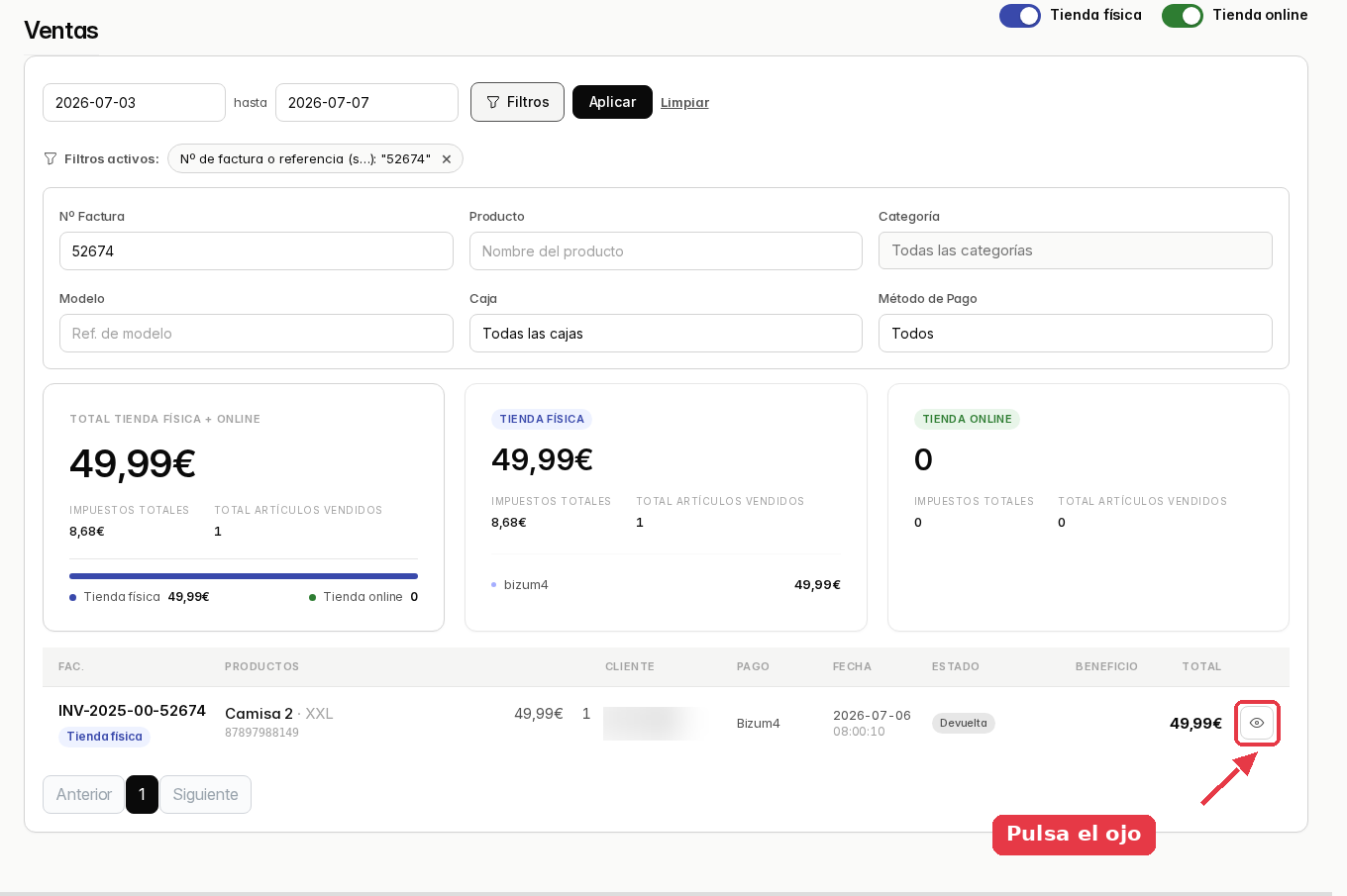The height and width of the screenshot is (896, 1347).
Task: Click the Bizum4 payment cell
Action: [x=759, y=724]
